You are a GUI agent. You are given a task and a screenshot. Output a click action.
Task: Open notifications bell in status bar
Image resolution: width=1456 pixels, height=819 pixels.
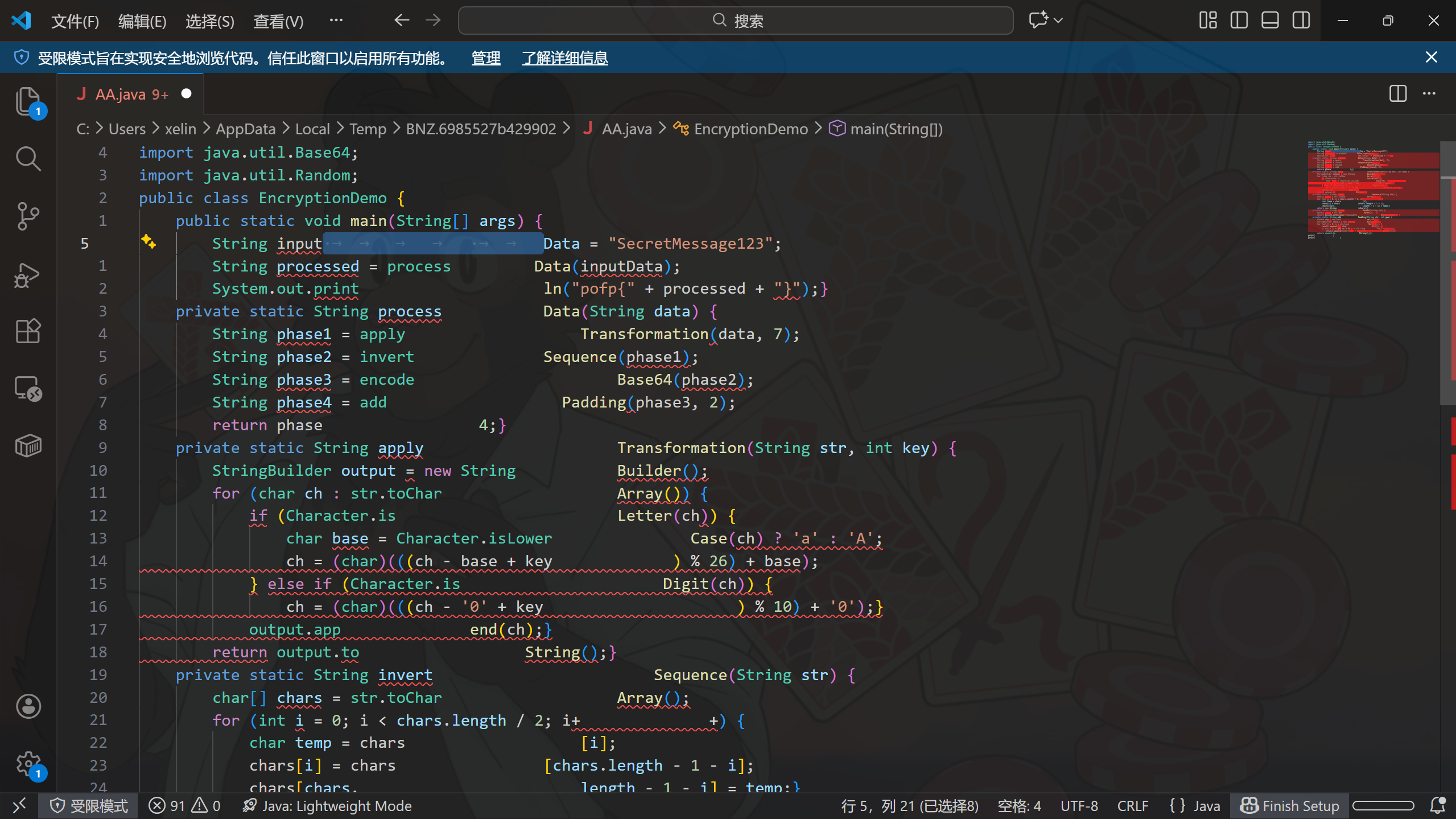click(x=1438, y=805)
